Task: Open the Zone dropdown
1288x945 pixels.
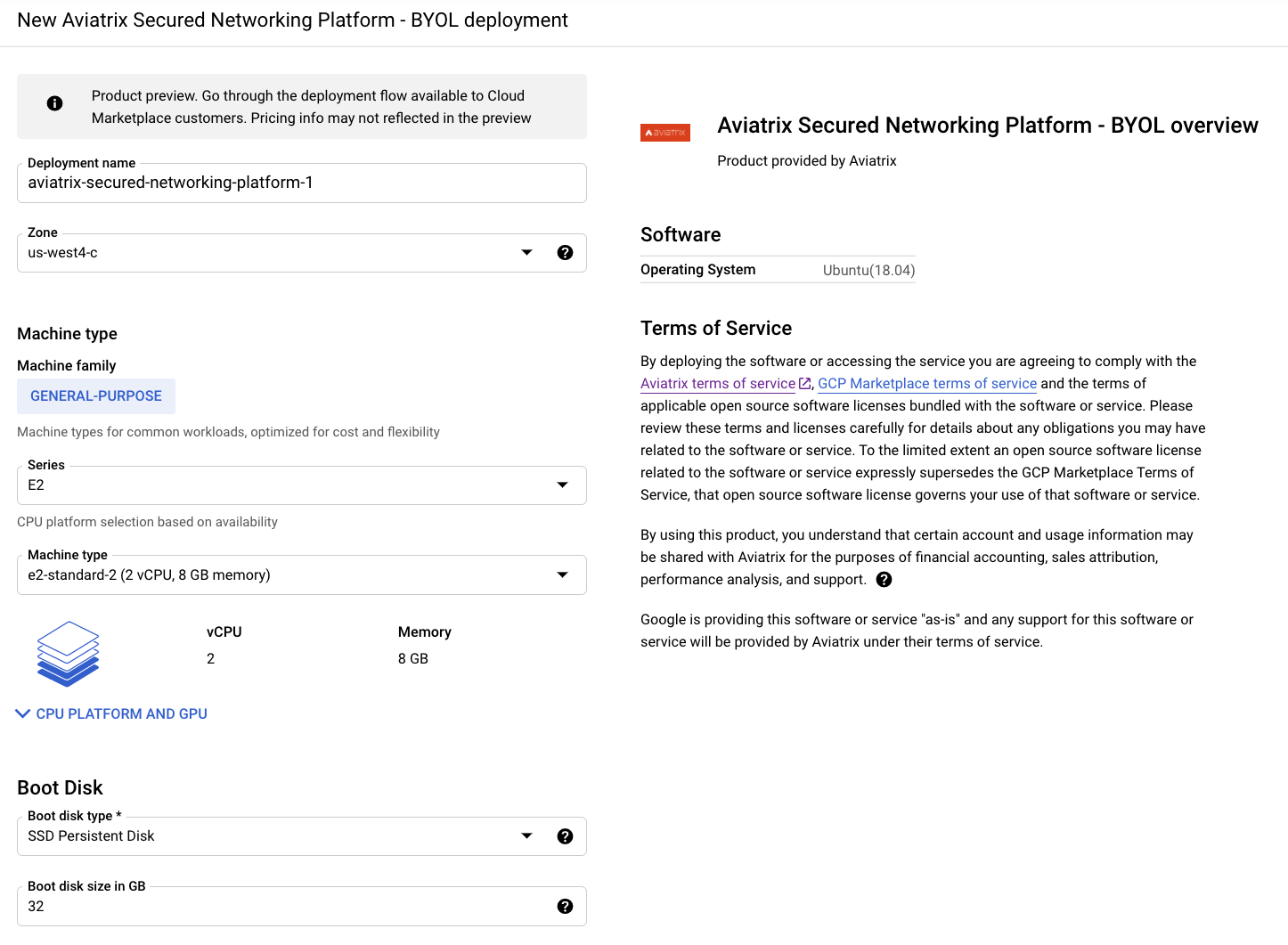Action: 526,252
